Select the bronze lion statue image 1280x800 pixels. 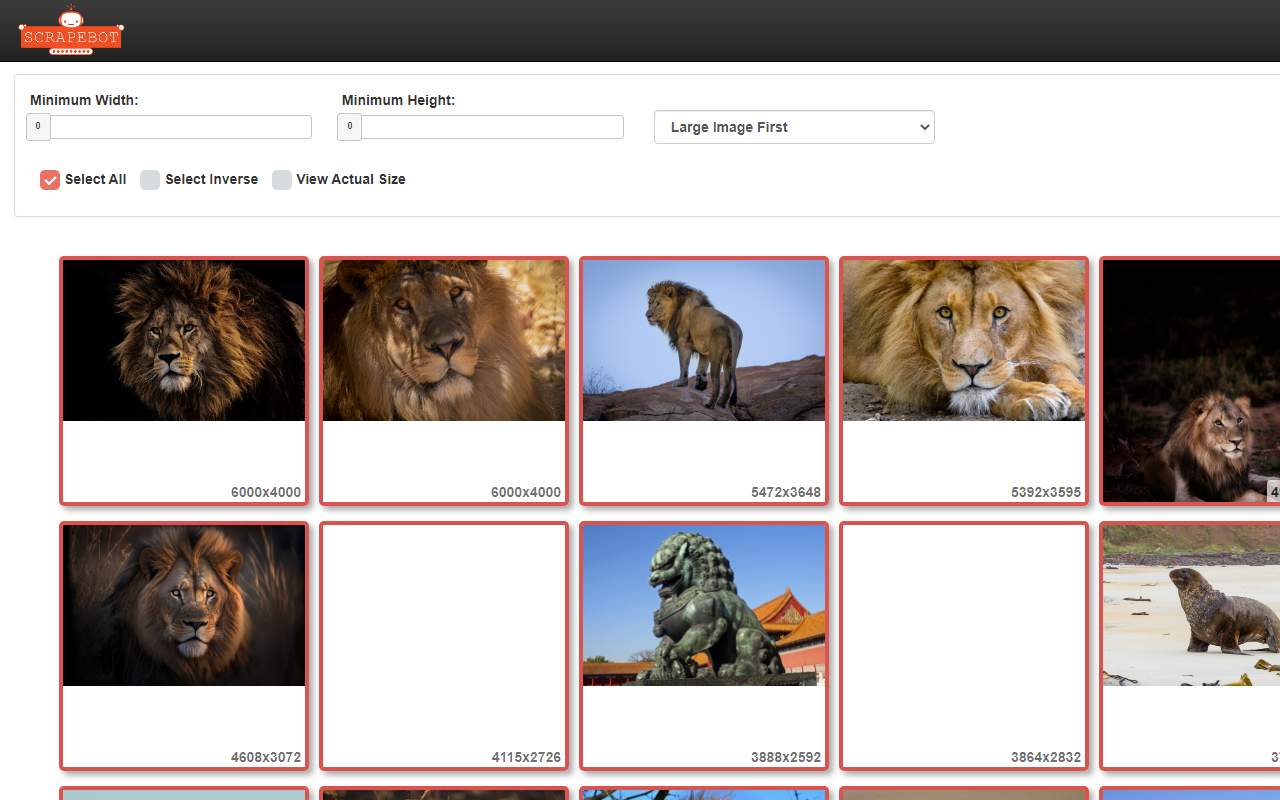click(703, 605)
